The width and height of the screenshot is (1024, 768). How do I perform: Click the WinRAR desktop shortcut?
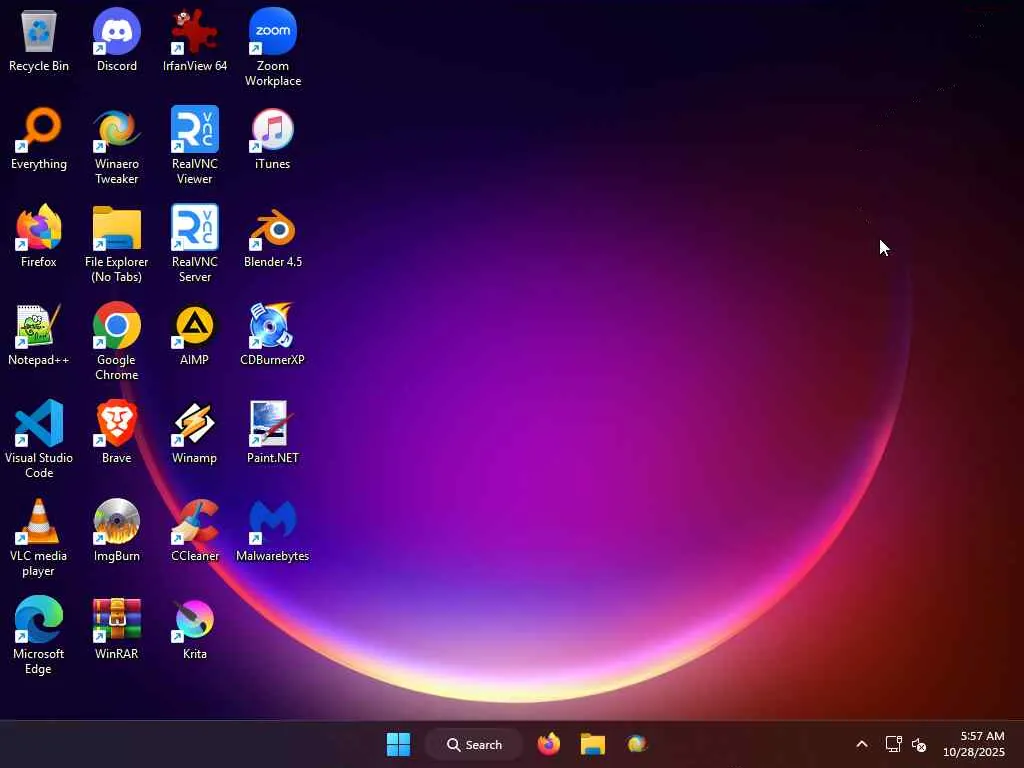[116, 628]
